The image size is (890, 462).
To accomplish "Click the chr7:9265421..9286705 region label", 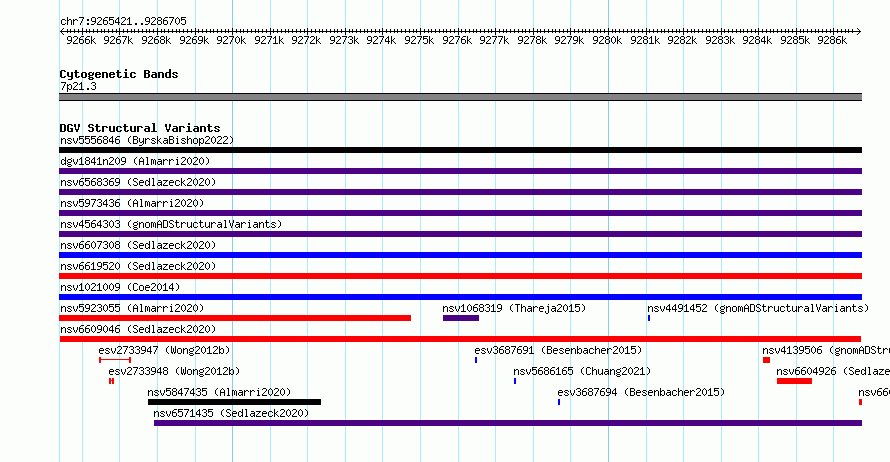I will 123,21.
